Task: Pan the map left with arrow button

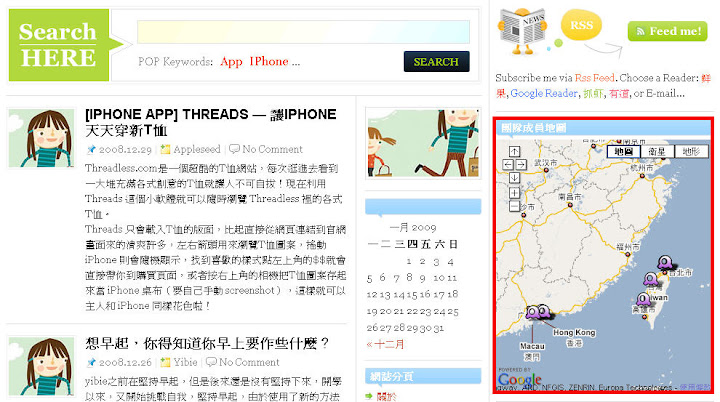Action: pyautogui.click(x=508, y=164)
